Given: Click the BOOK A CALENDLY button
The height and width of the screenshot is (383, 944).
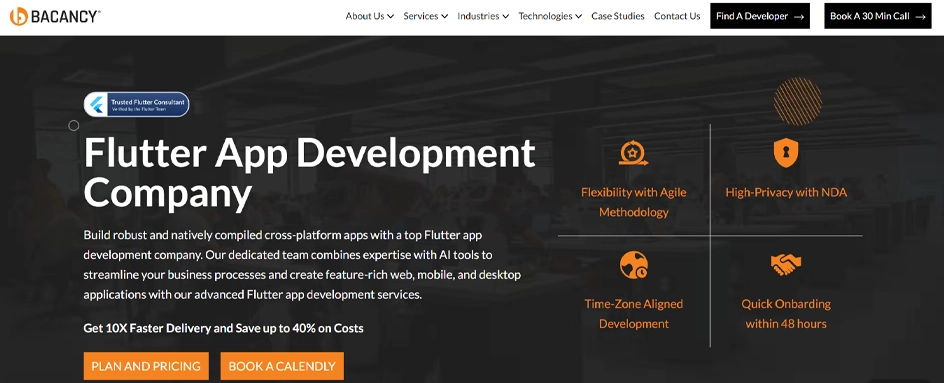Looking at the screenshot, I should coord(282,366).
